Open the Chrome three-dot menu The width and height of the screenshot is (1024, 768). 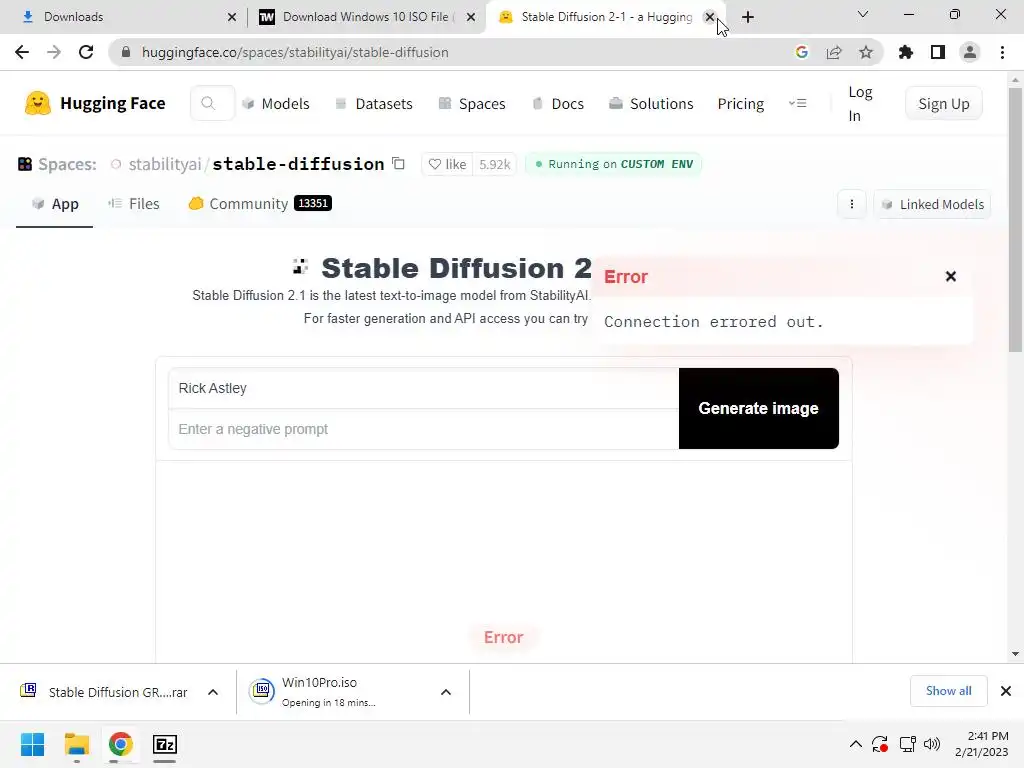[1002, 52]
